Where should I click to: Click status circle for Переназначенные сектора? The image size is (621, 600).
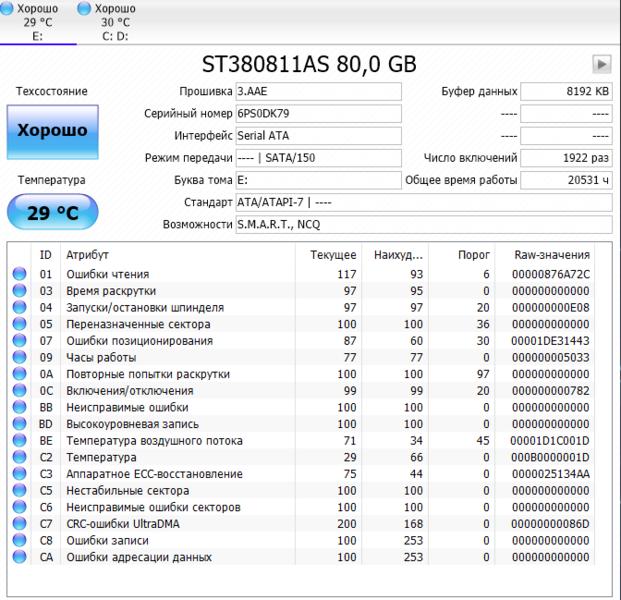(x=19, y=324)
